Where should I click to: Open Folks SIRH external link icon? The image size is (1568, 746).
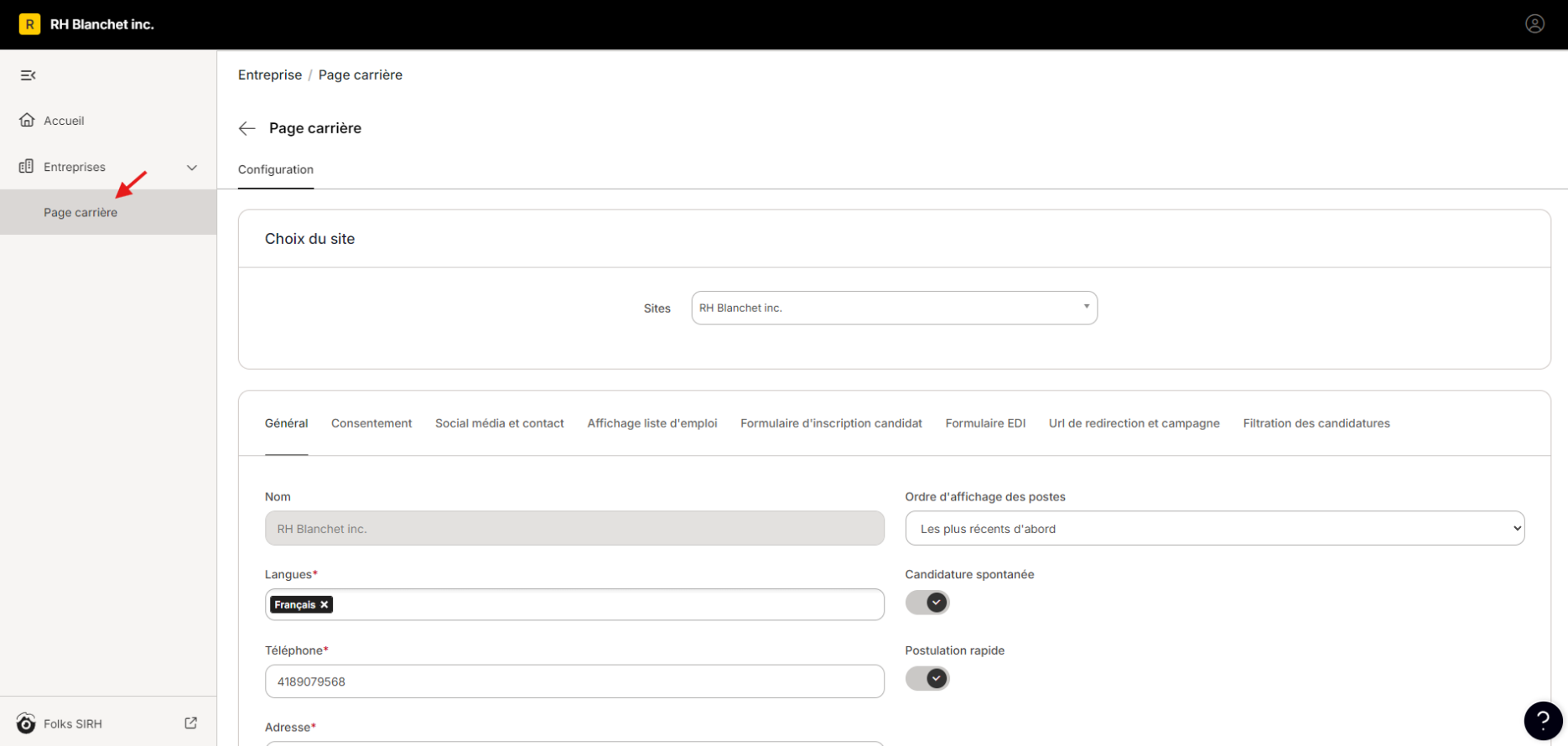pos(190,723)
